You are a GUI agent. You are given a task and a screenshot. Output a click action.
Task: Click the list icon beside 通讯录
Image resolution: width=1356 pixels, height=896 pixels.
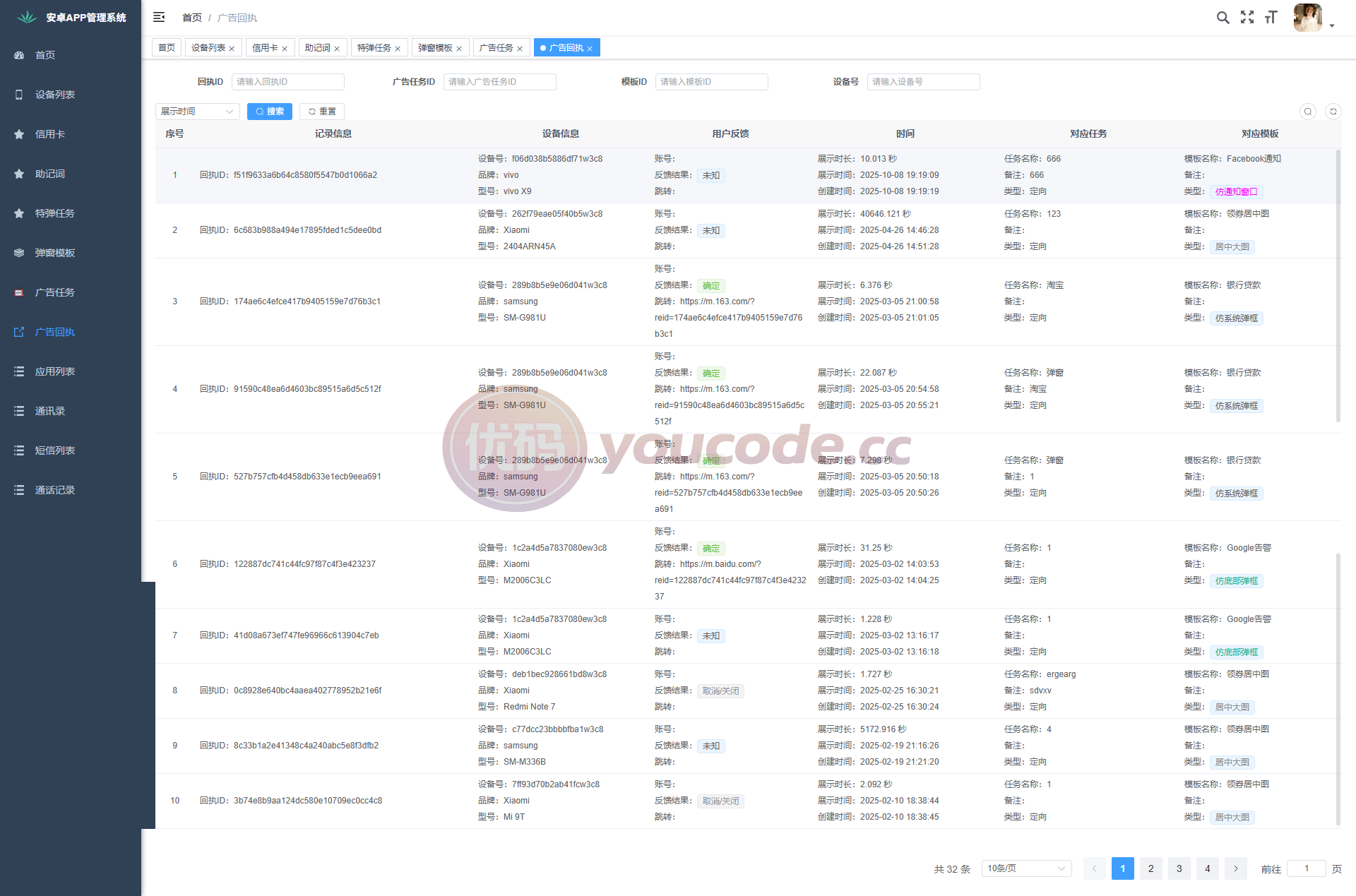click(x=19, y=411)
